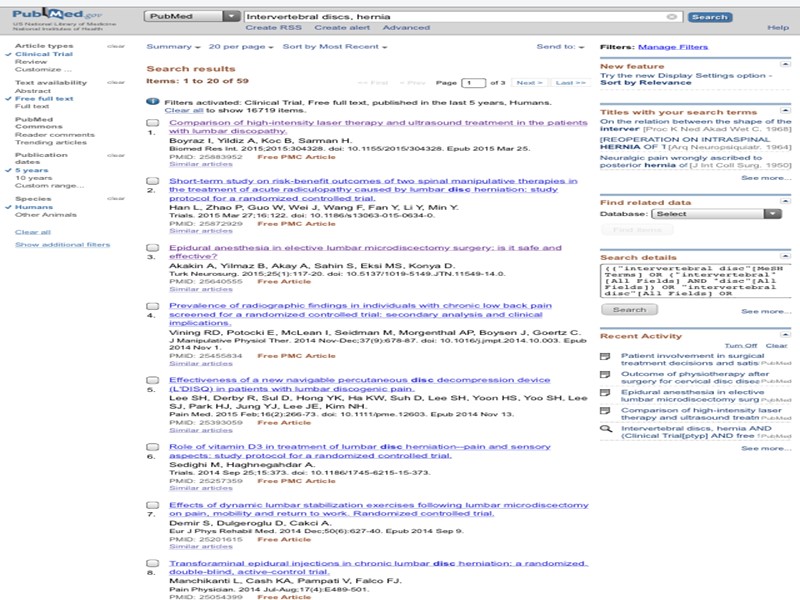The width and height of the screenshot is (800, 600).
Task: Check the box for result 5 L'DISQ article
Action: pyautogui.click(x=153, y=380)
